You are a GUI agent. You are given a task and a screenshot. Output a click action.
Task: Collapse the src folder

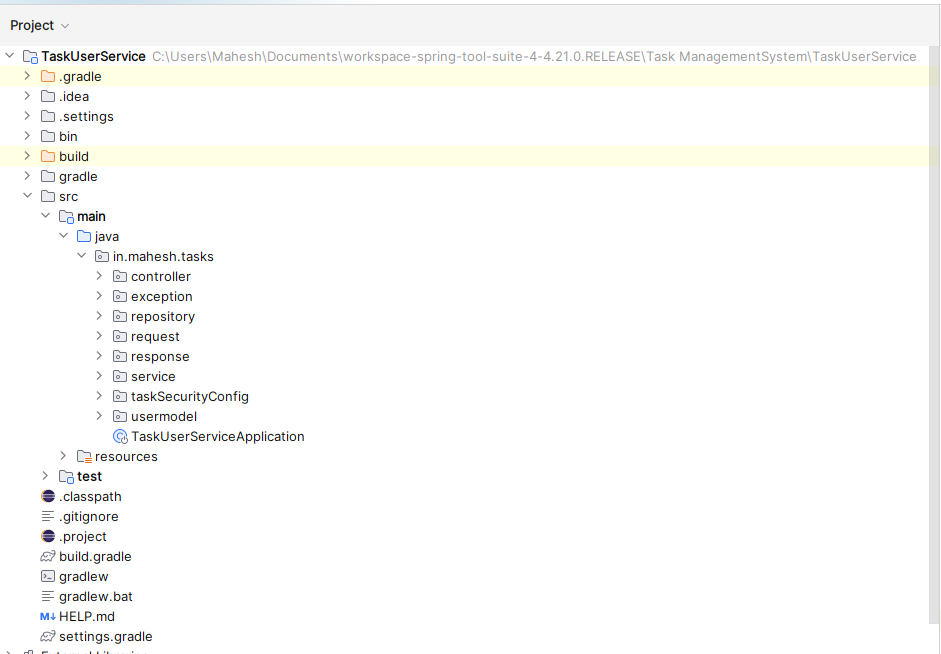click(27, 197)
